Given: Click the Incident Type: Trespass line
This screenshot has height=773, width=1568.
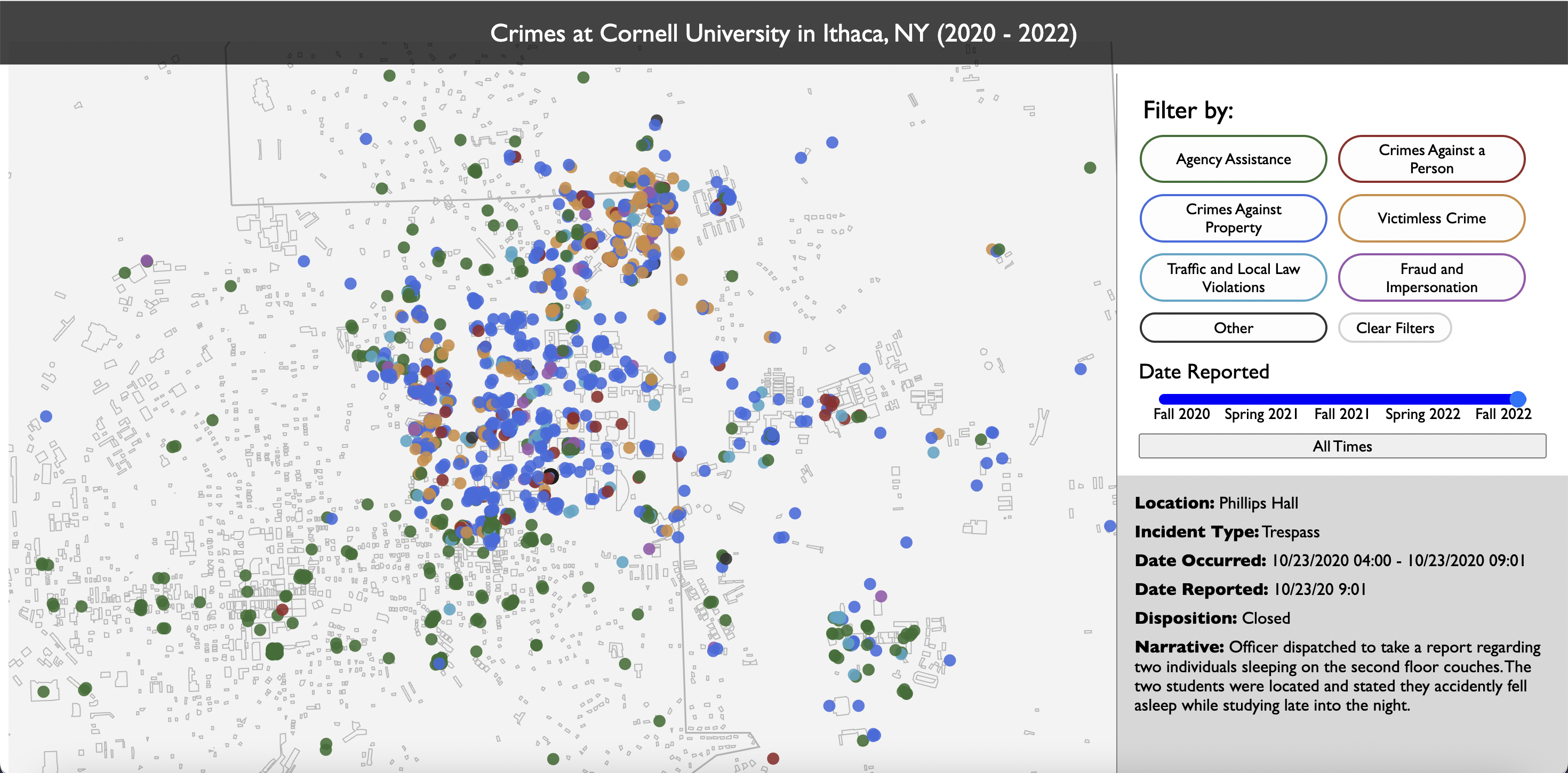Looking at the screenshot, I should pyautogui.click(x=1227, y=532).
